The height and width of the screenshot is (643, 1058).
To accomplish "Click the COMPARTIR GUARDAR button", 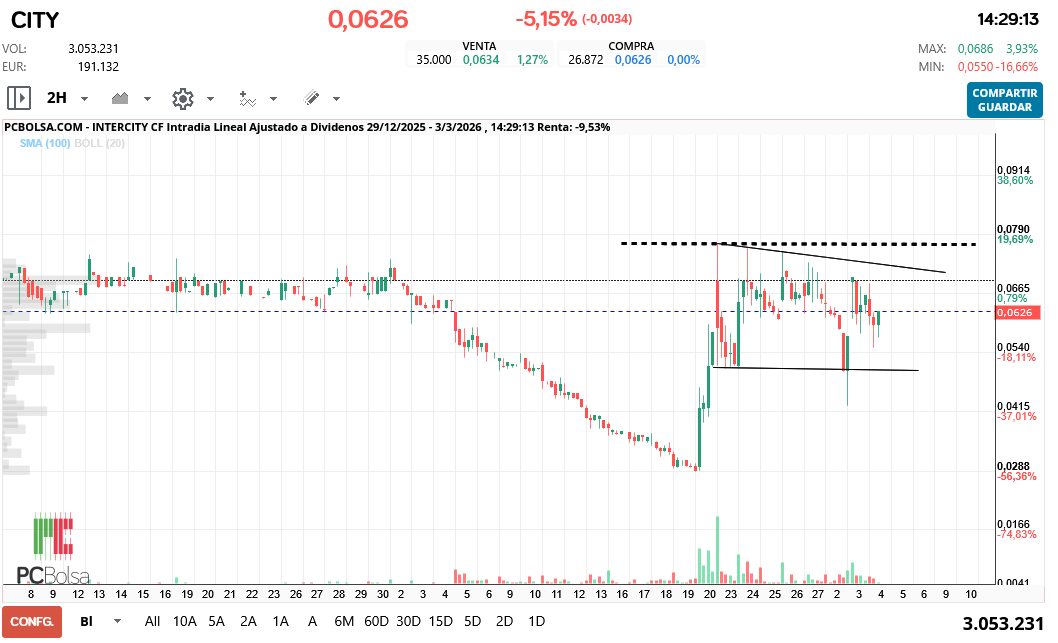I will 1004,98.
